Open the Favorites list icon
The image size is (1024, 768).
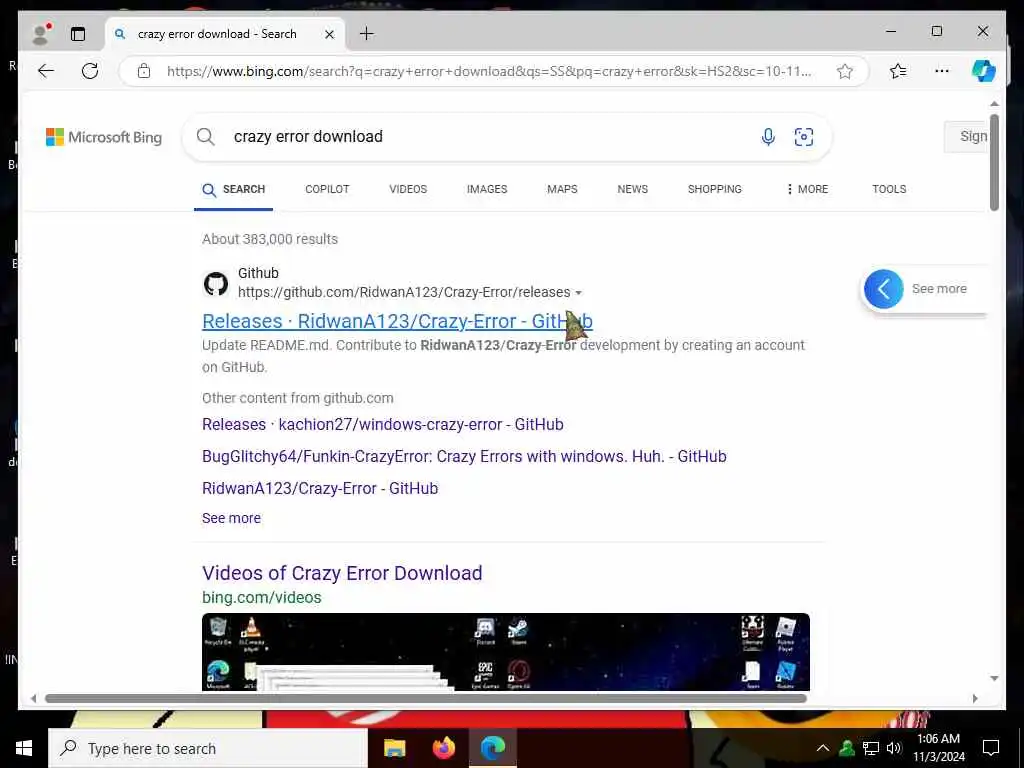pos(899,71)
